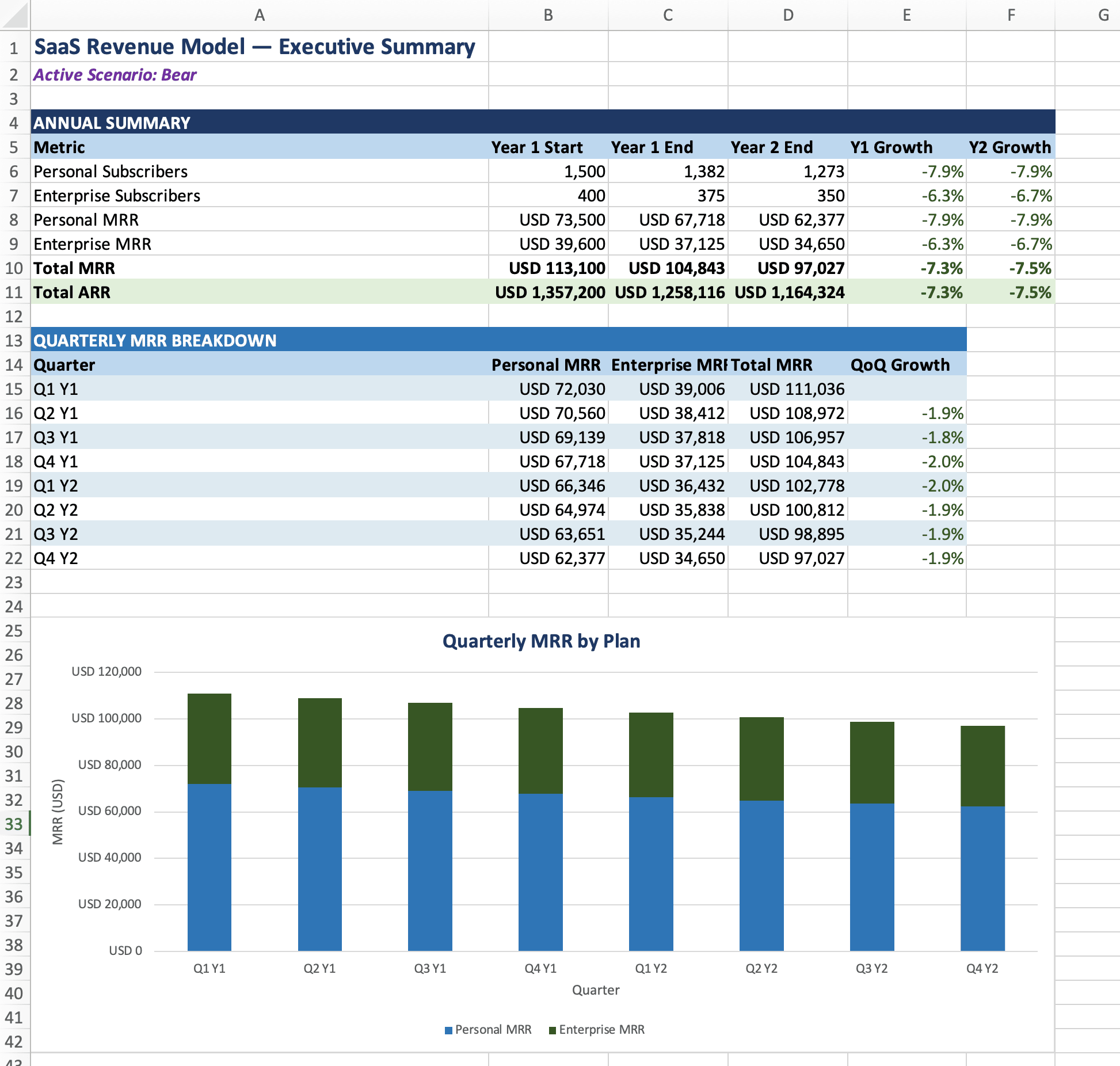The width and height of the screenshot is (1120, 1066).
Task: Click the Quarter horizontal axis title
Action: [x=595, y=990]
